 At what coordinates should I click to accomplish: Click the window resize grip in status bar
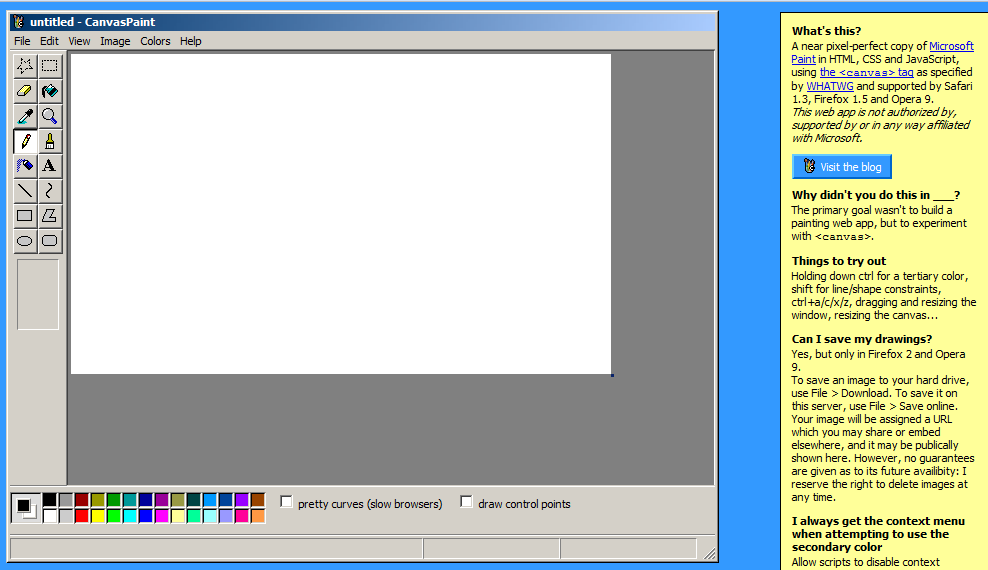(x=709, y=553)
